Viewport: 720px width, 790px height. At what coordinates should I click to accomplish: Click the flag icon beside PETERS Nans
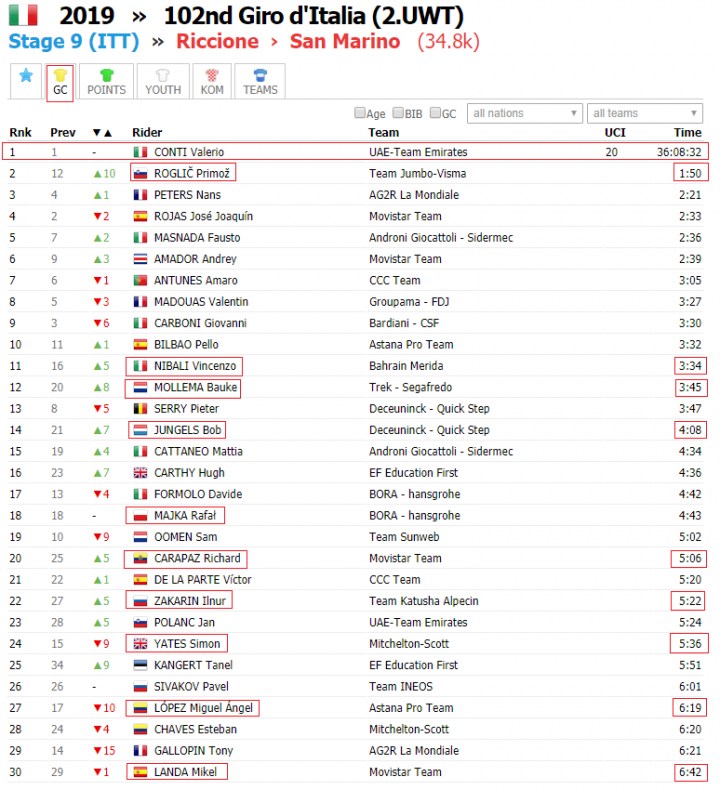[x=140, y=195]
